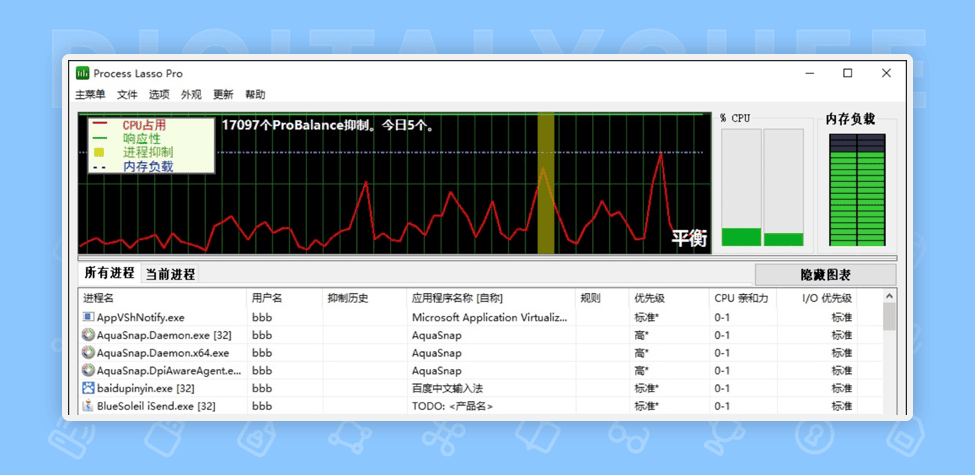Screen dimensions: 975x475
Task: Click the 平衡 power plan label on graph
Action: (x=690, y=238)
